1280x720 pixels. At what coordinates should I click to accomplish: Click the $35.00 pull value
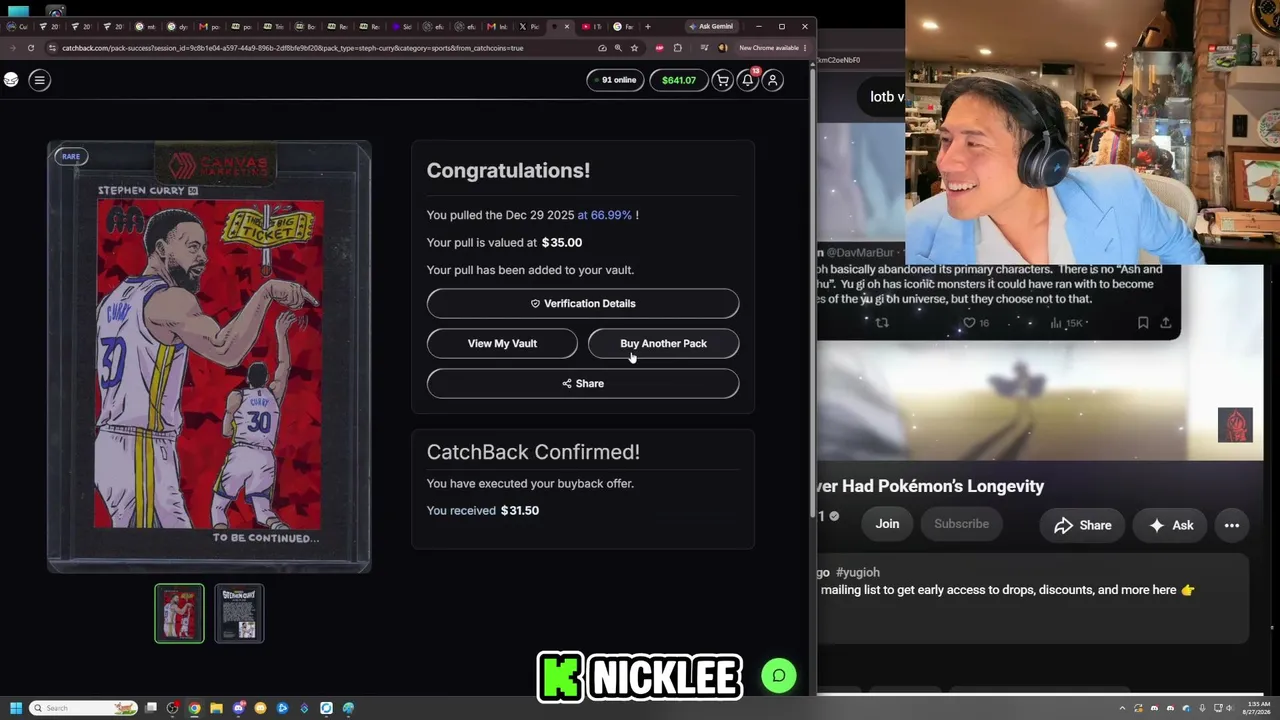pyautogui.click(x=562, y=242)
